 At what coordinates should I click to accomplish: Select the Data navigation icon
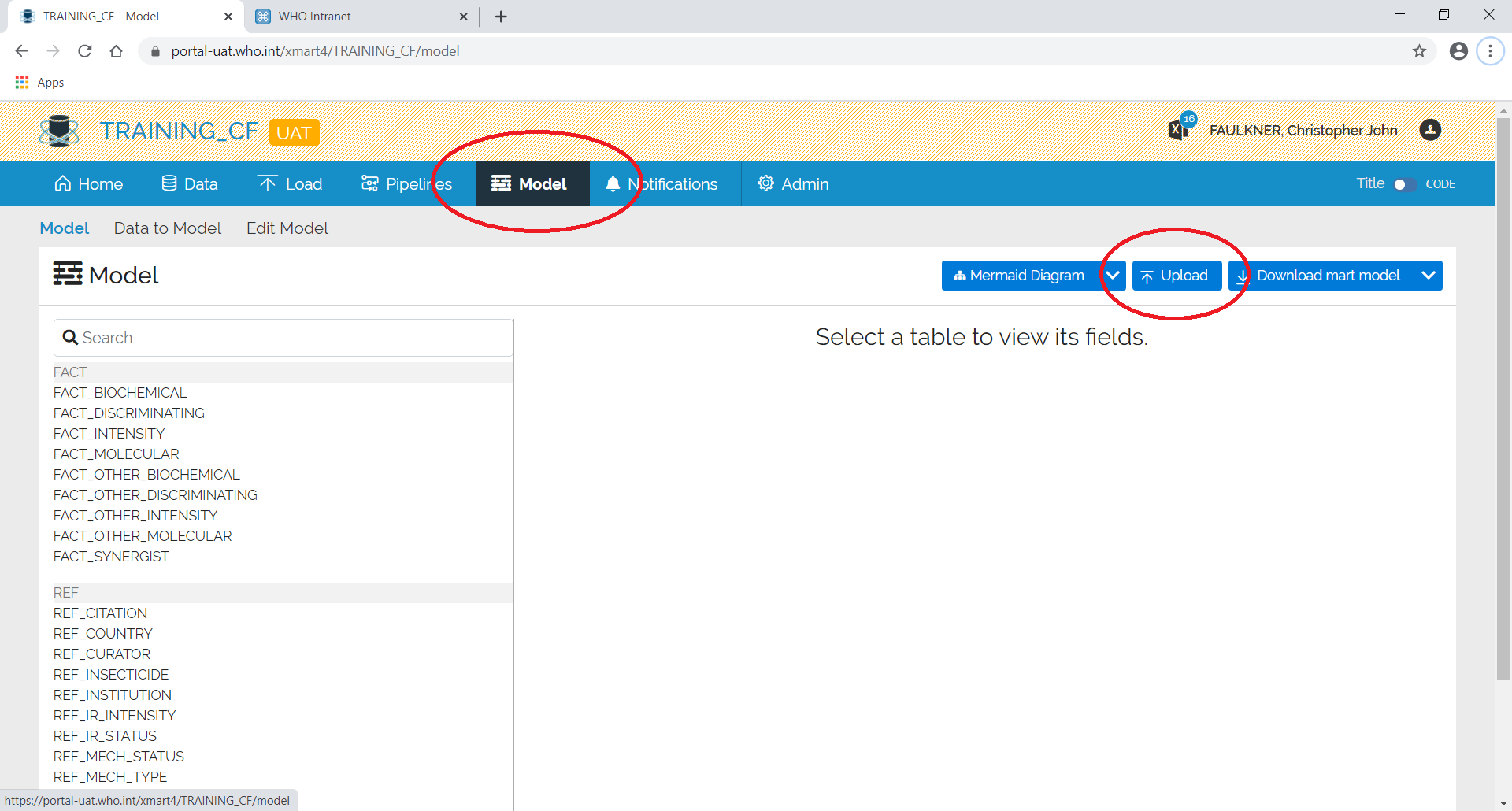170,183
